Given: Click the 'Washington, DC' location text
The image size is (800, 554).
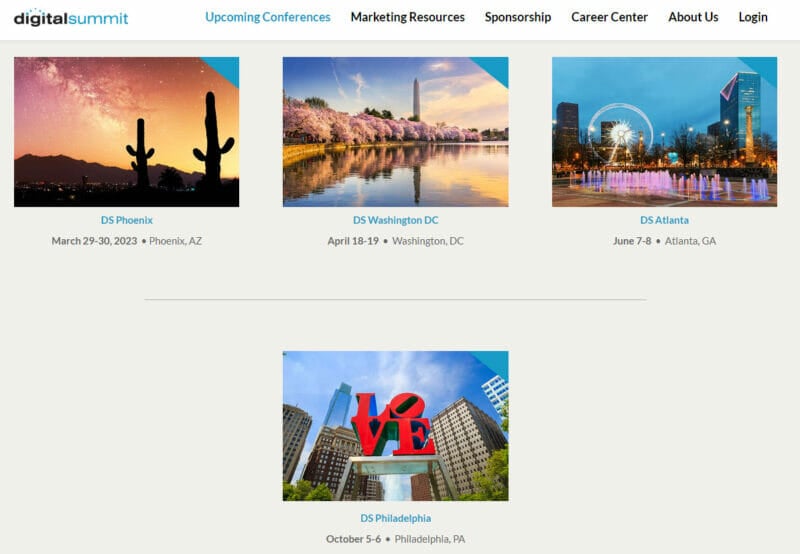Looking at the screenshot, I should [428, 241].
